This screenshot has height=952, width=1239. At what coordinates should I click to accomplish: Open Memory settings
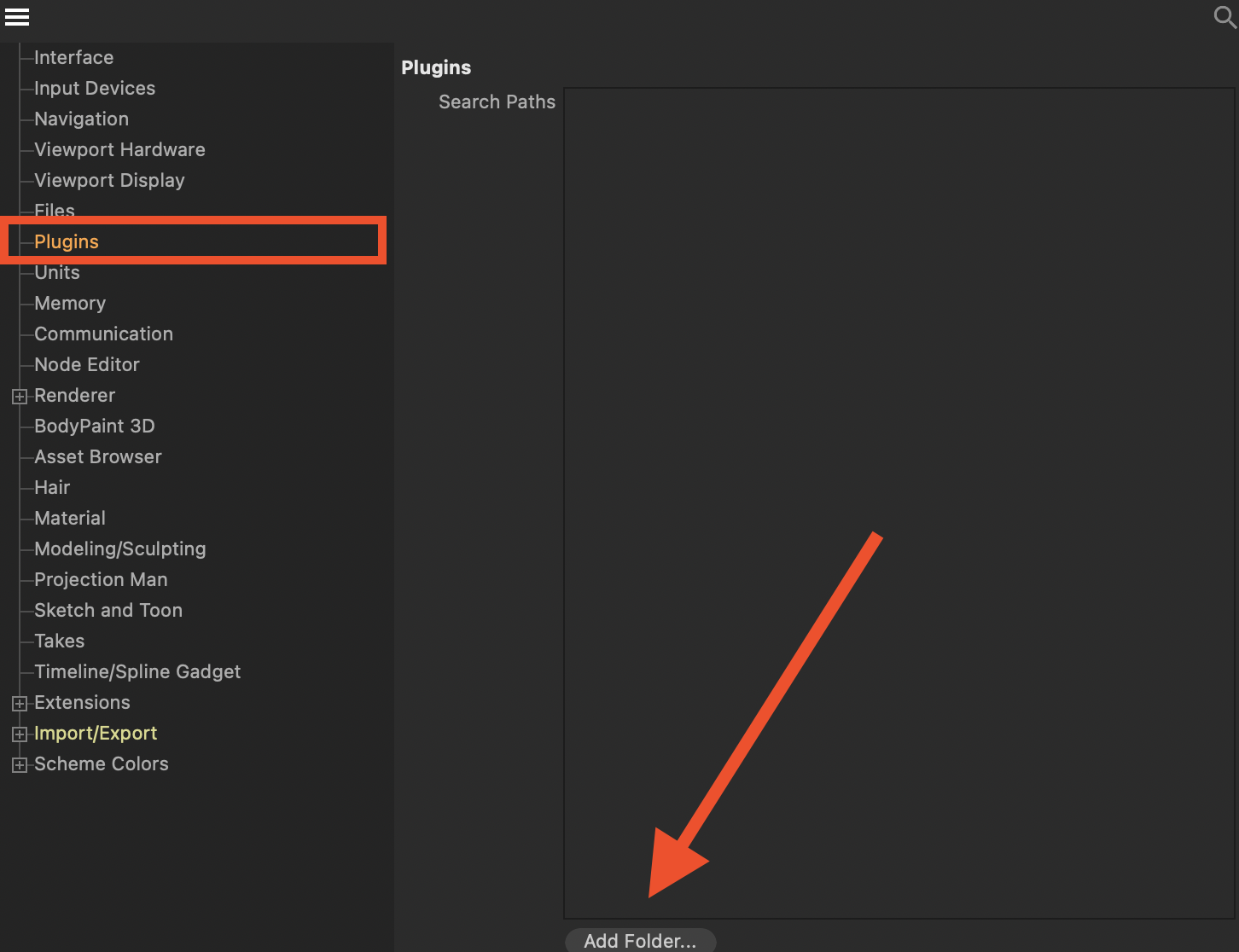[x=70, y=303]
